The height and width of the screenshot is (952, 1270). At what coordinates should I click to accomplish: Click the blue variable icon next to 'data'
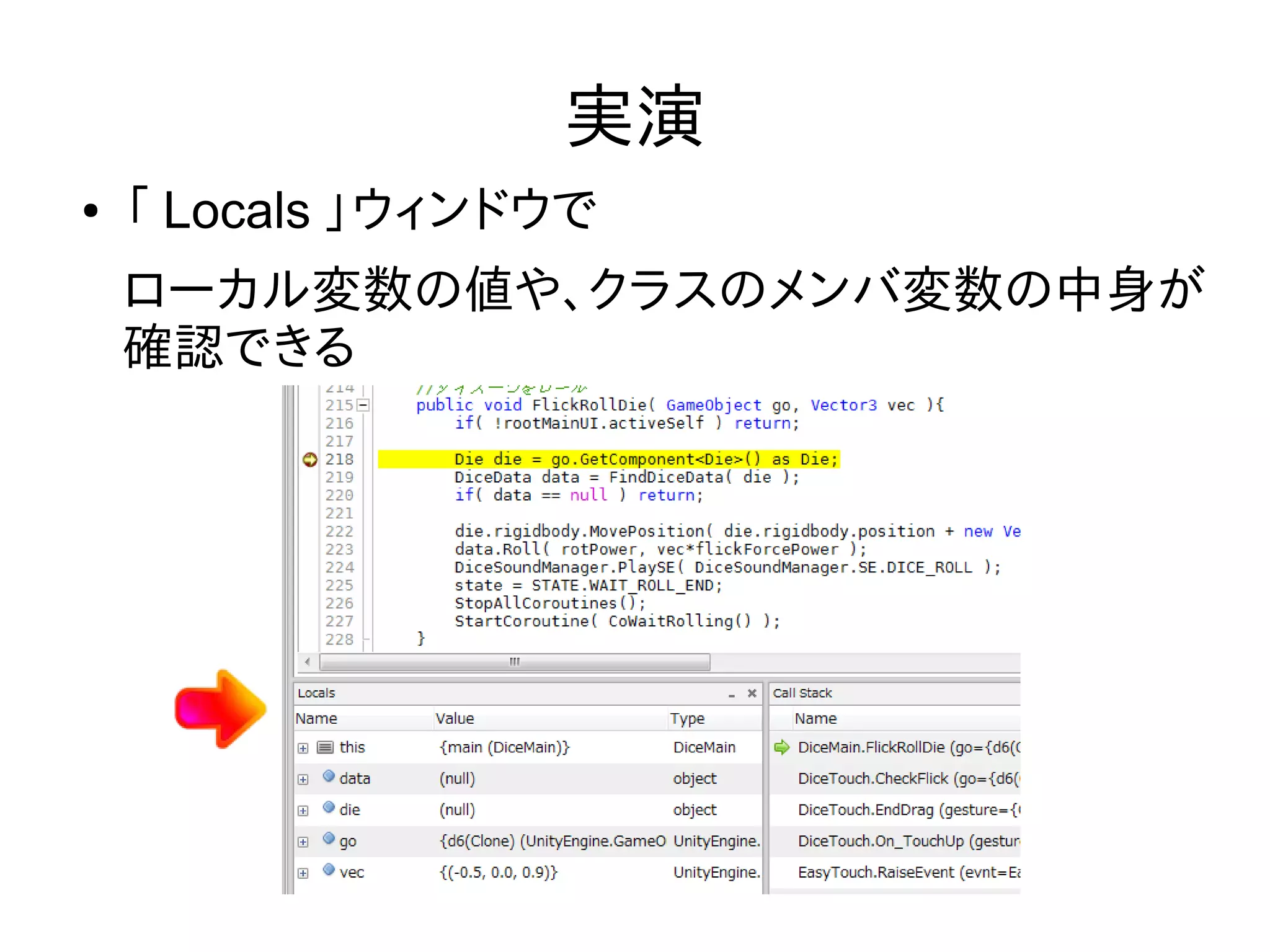(329, 776)
